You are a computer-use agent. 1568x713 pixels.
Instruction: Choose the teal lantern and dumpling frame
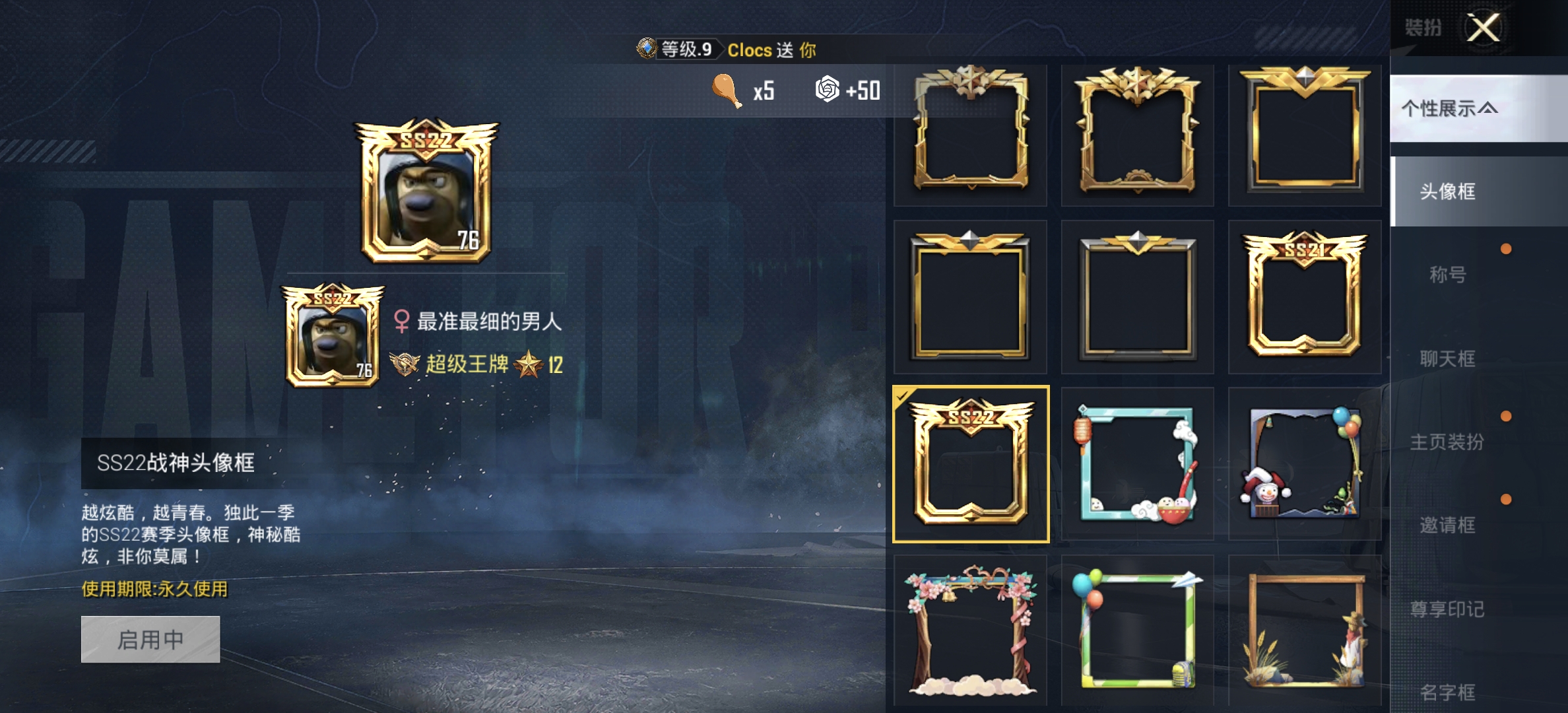pyautogui.click(x=1138, y=464)
